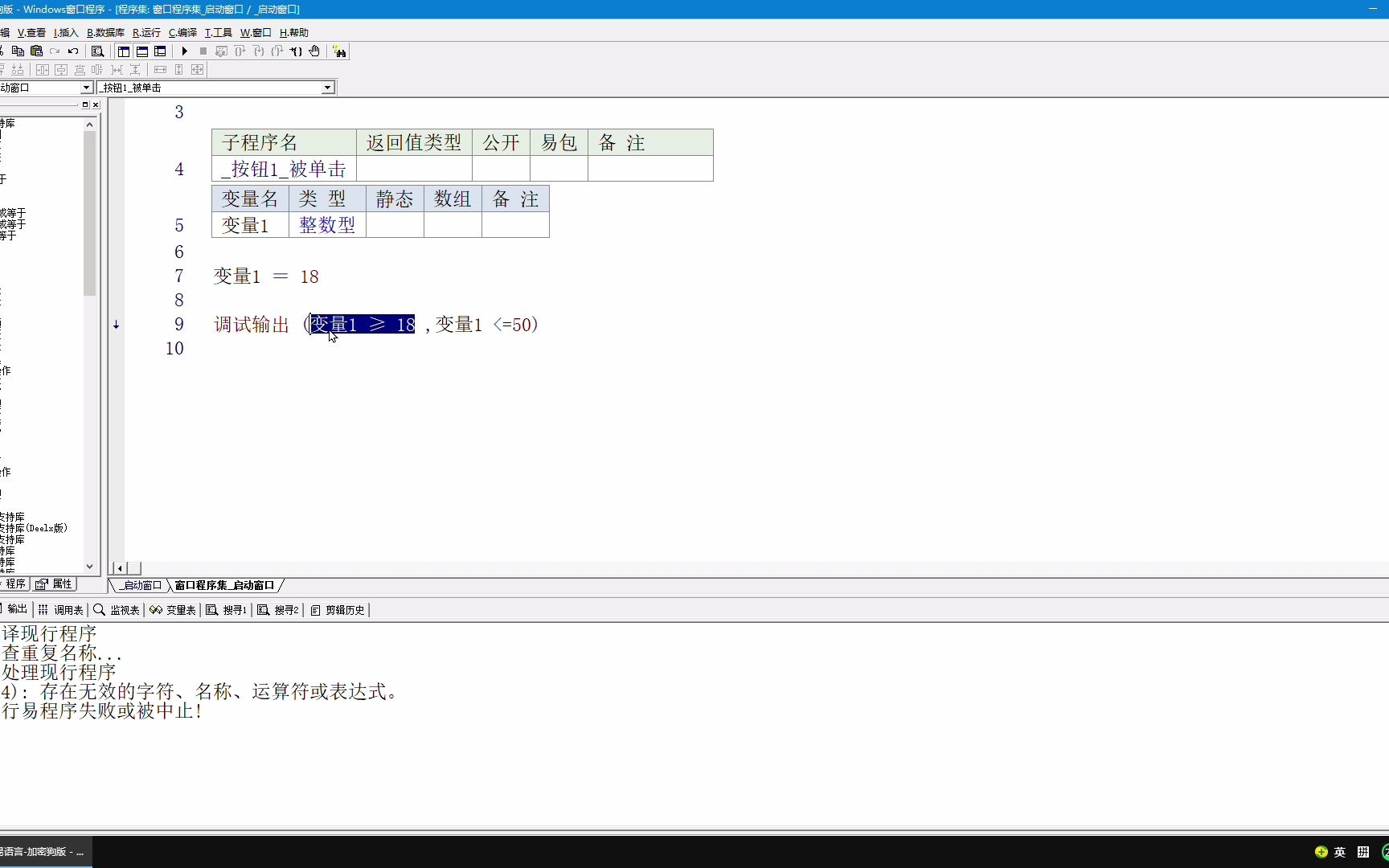Open the R.运行 menu
Image resolution: width=1389 pixels, height=868 pixels.
tap(145, 32)
